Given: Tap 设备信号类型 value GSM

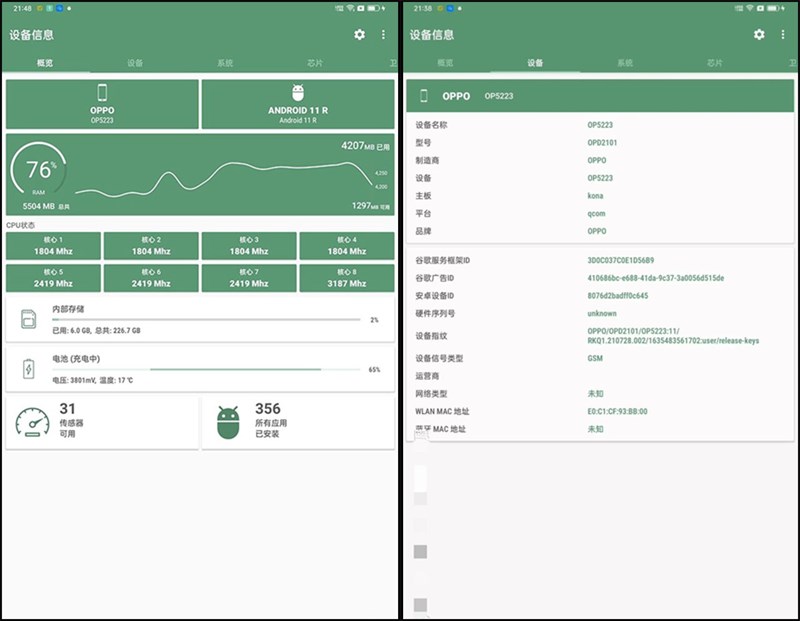Looking at the screenshot, I should [x=595, y=358].
